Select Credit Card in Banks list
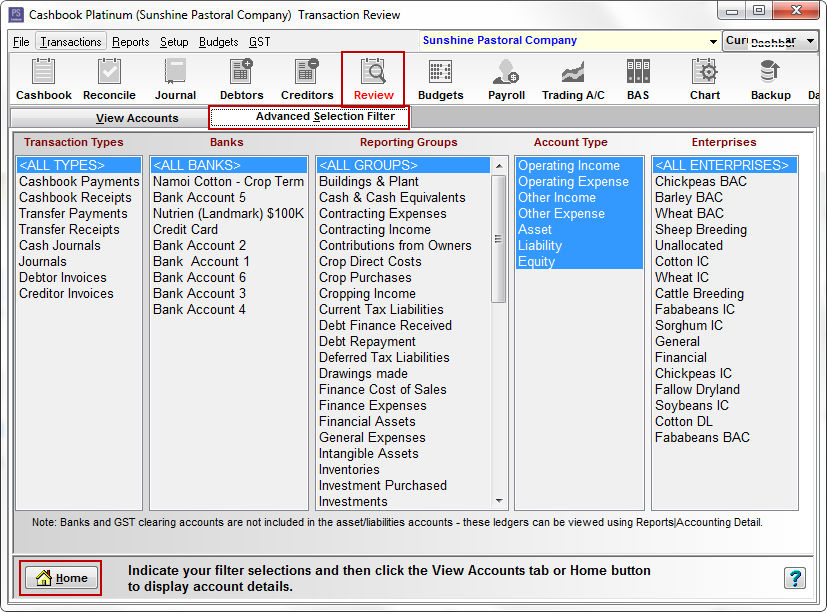 coord(229,230)
